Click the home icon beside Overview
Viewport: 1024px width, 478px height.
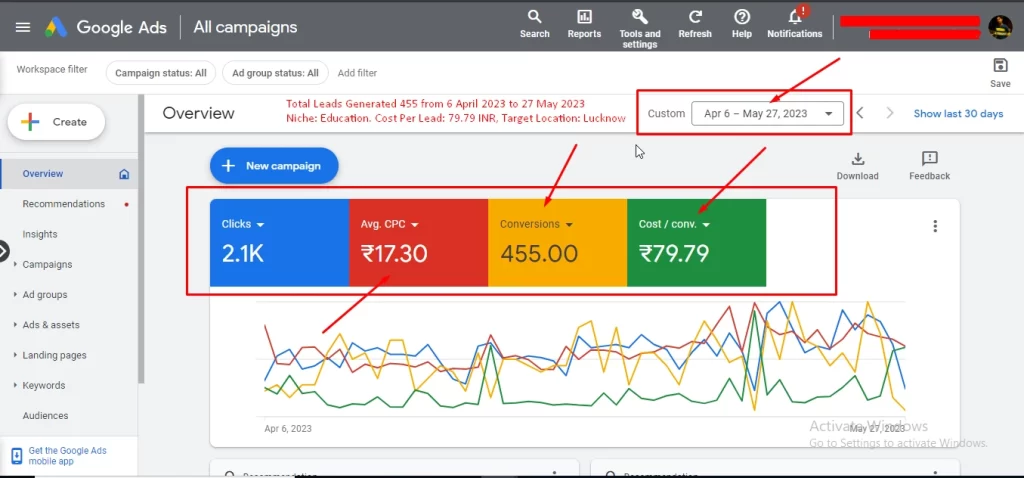tap(124, 174)
